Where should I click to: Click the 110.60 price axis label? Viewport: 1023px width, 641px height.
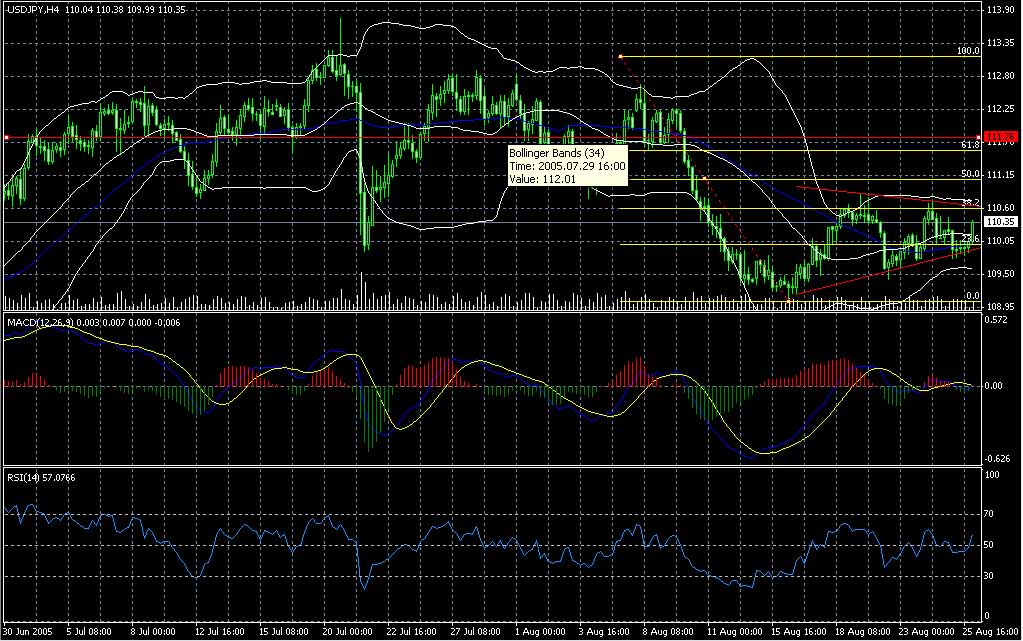point(1001,208)
